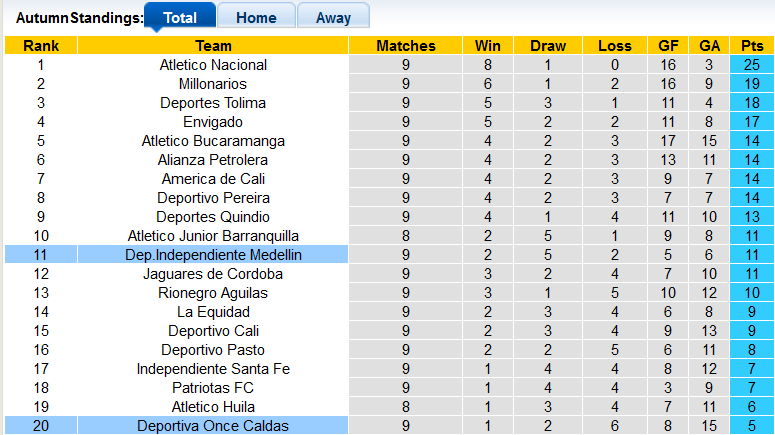Open Jaguares de Cordoba team link
The width and height of the screenshot is (775, 435).
[x=213, y=274]
